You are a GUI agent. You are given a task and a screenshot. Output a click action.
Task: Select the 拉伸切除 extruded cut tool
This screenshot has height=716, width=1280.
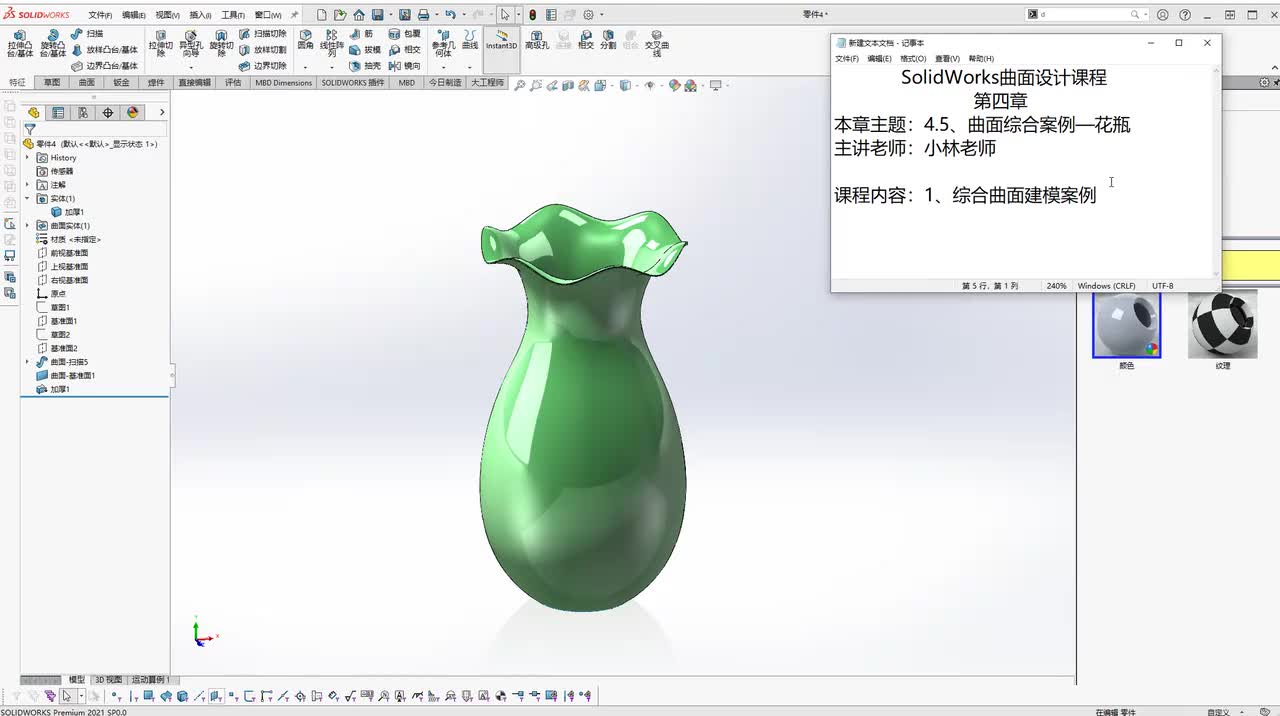point(160,43)
